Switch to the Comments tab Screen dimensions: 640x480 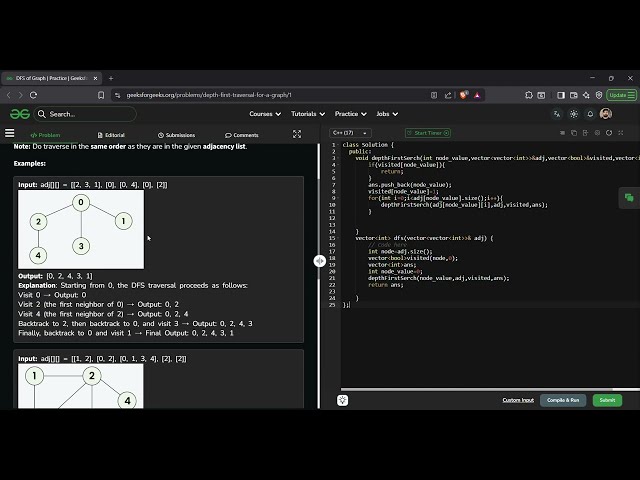pos(242,135)
